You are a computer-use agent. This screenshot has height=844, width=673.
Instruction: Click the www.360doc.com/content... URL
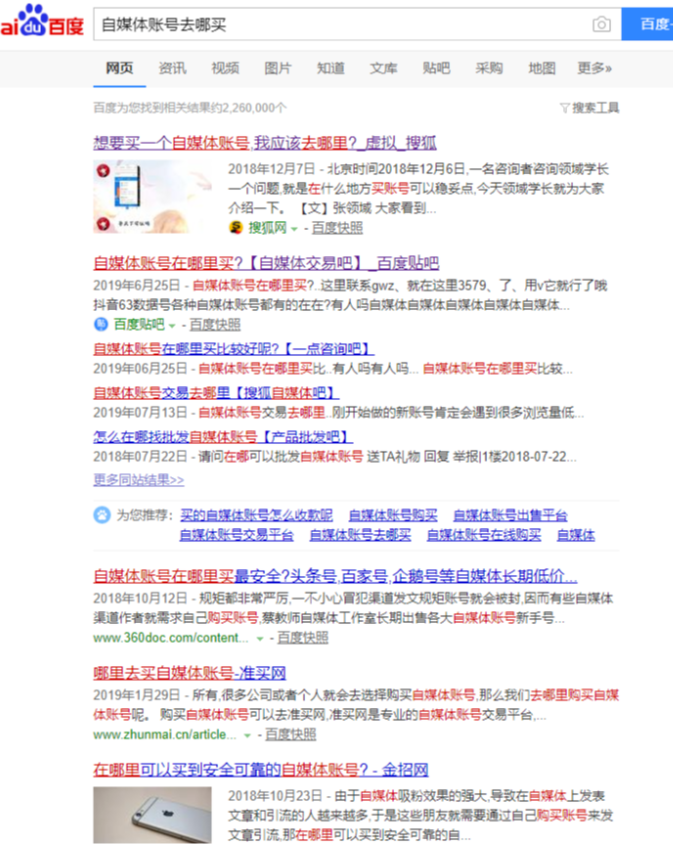tap(171, 638)
